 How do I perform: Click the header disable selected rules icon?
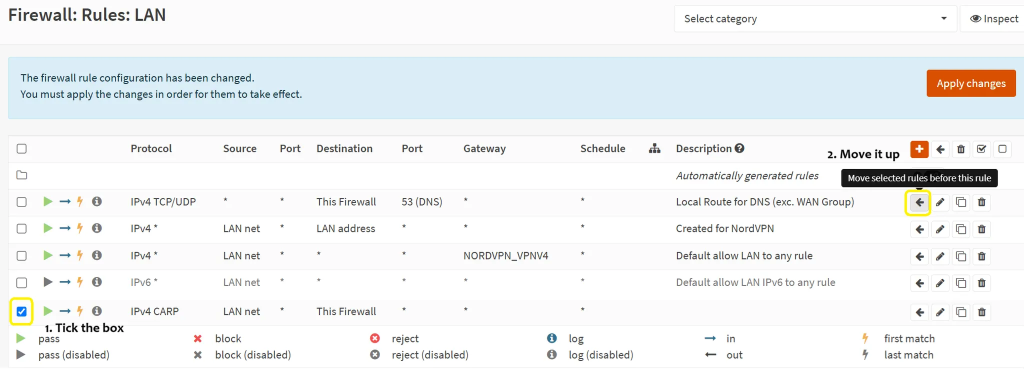point(1002,149)
